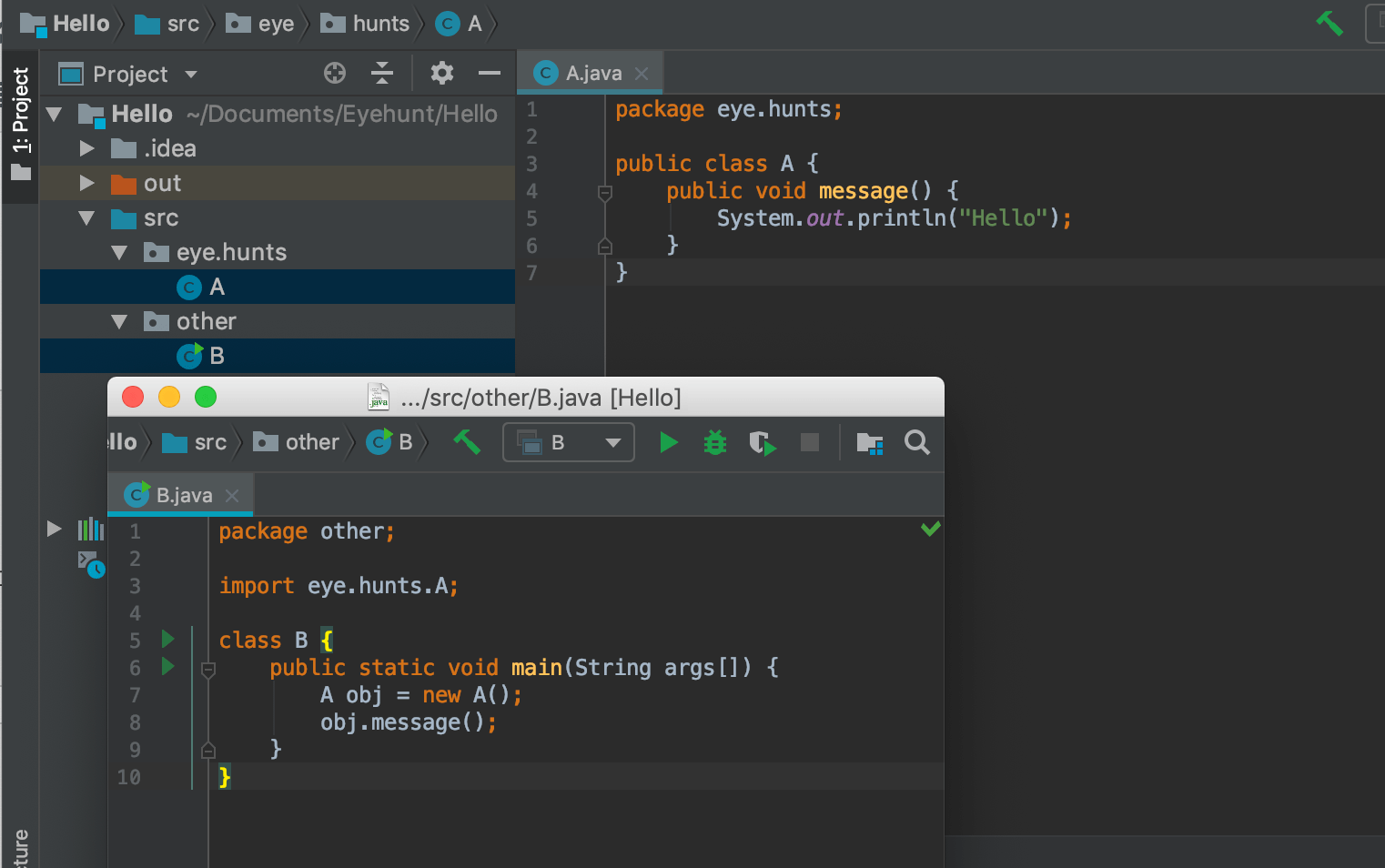The height and width of the screenshot is (868, 1385).
Task: Click the run gutter icon beside main method
Action: (167, 667)
